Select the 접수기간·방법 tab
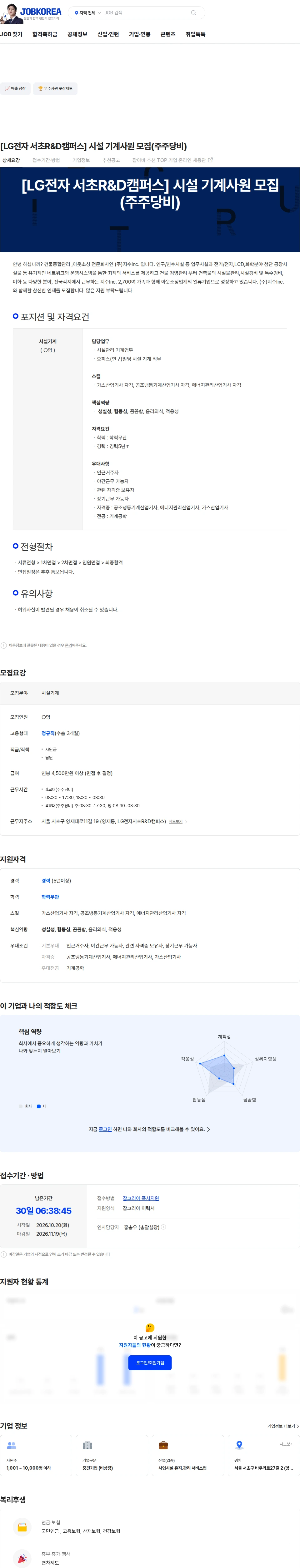Image resolution: width=300 pixels, height=1568 pixels. [x=46, y=161]
